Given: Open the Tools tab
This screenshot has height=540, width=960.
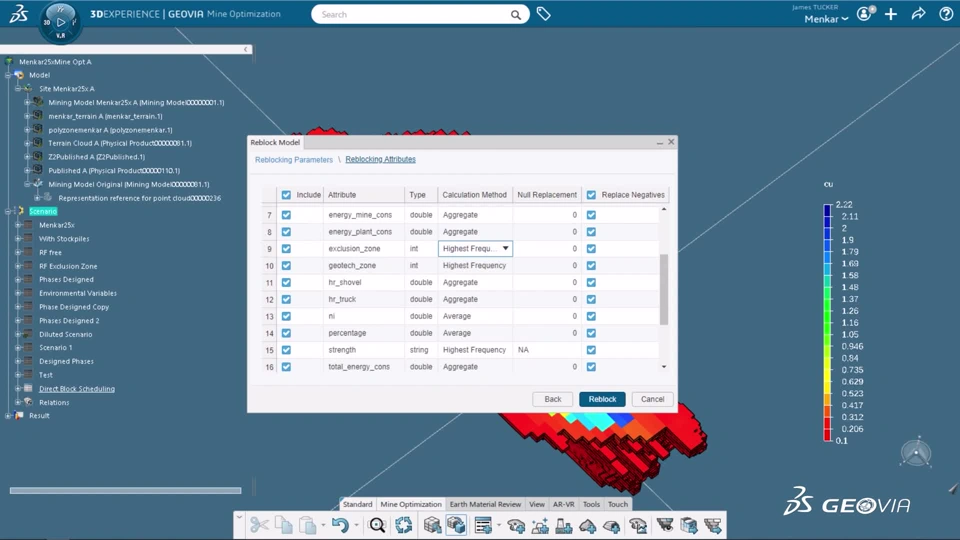Looking at the screenshot, I should tap(591, 504).
